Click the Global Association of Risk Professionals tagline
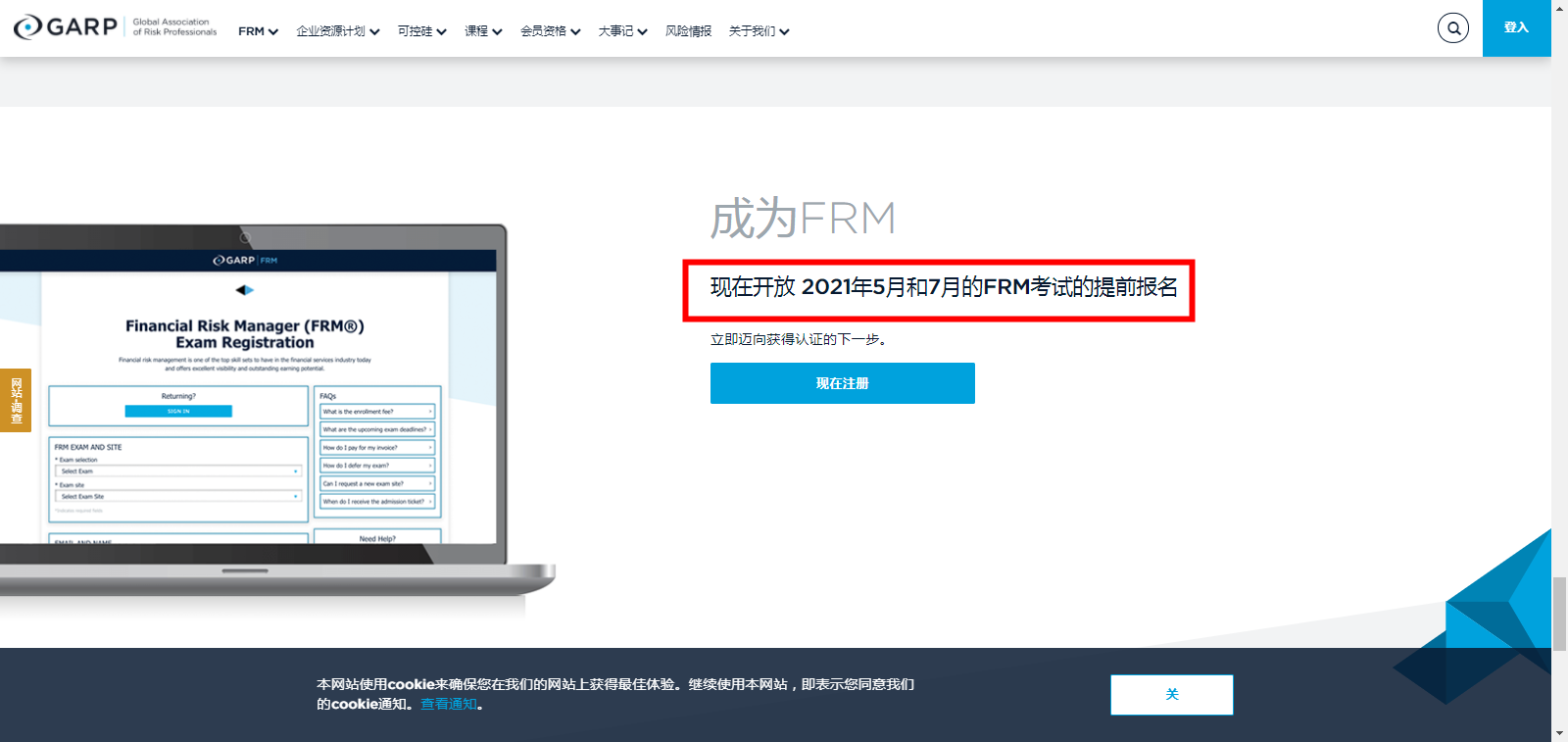 (174, 27)
